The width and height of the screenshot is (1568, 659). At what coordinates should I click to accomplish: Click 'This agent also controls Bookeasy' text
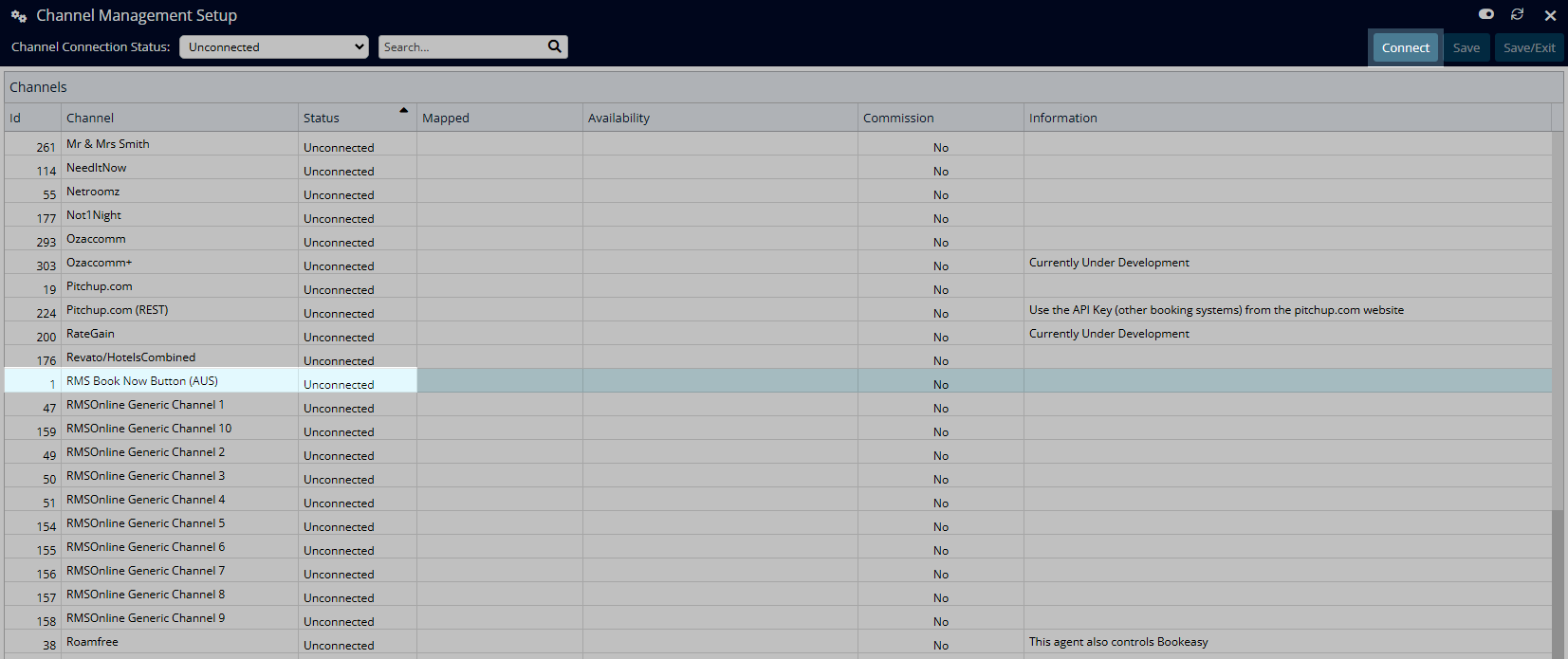(1118, 642)
